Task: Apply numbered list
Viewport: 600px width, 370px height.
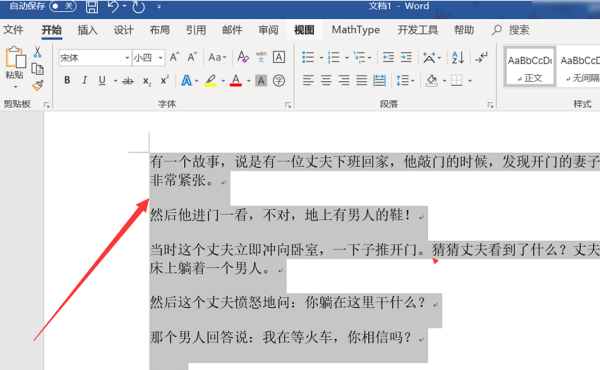Action: point(334,57)
